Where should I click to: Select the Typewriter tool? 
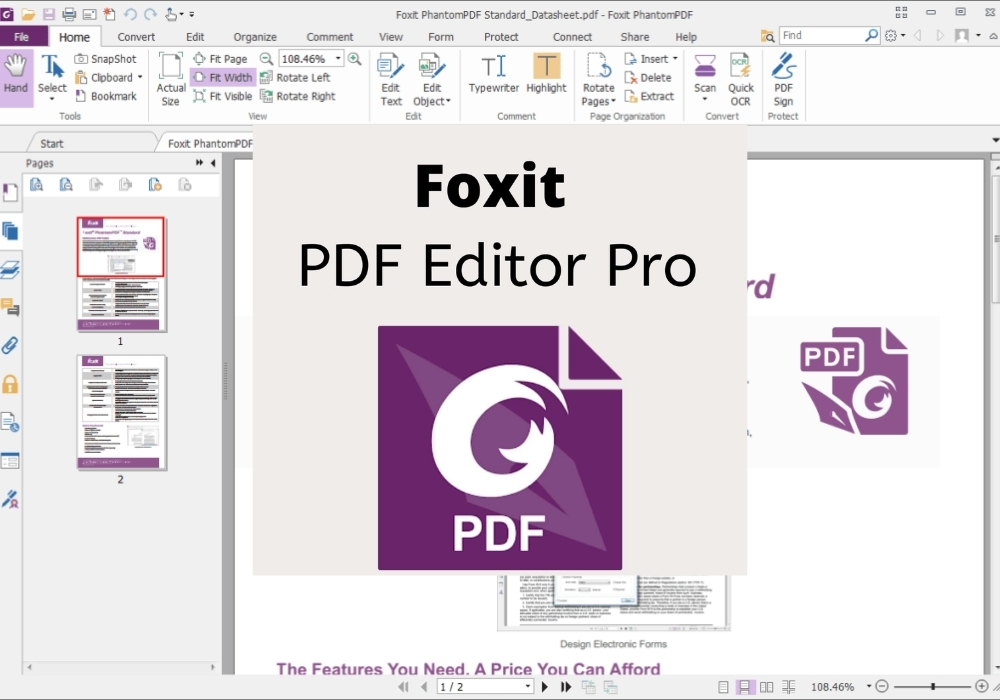point(494,74)
